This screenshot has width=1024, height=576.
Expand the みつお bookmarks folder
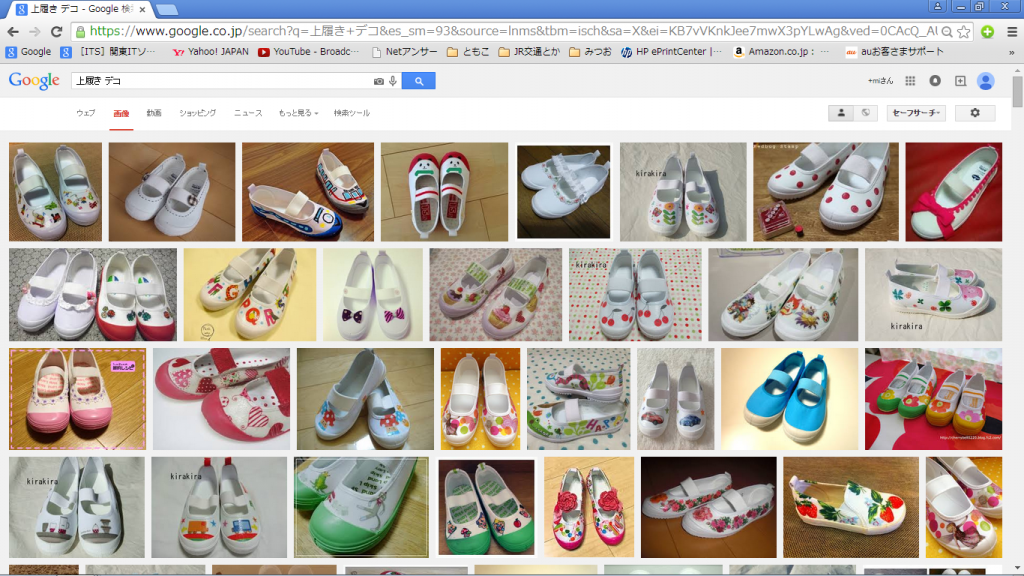coord(590,52)
